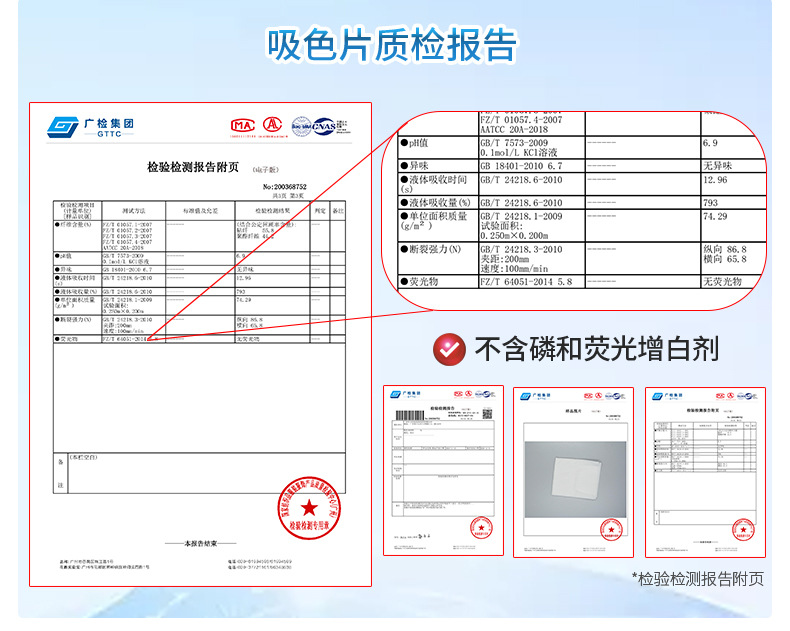Click FZ/T 64051-2014 5.8 in the enlarged table
The width and height of the screenshot is (790, 631).
tap(526, 282)
